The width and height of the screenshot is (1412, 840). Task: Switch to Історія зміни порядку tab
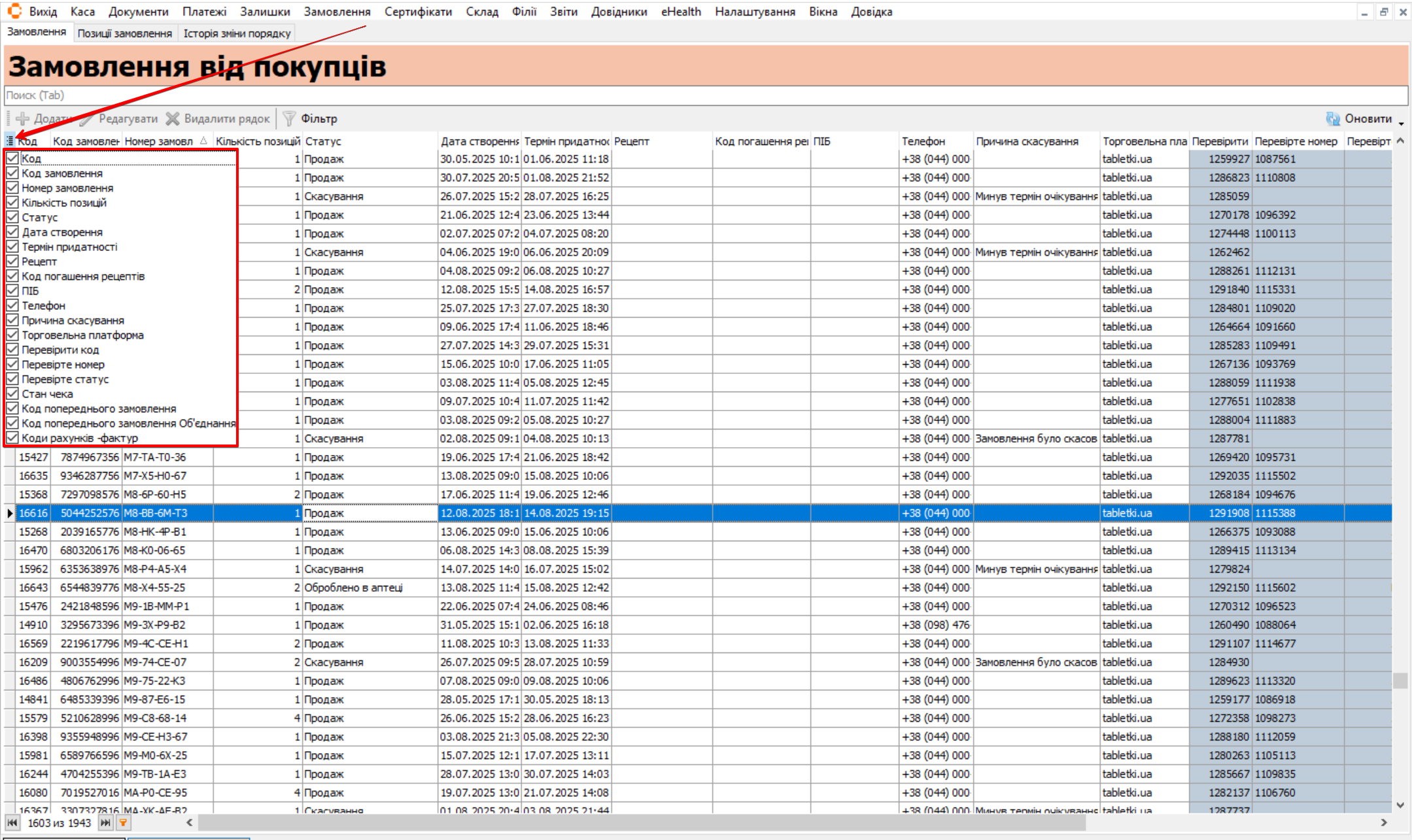(237, 33)
